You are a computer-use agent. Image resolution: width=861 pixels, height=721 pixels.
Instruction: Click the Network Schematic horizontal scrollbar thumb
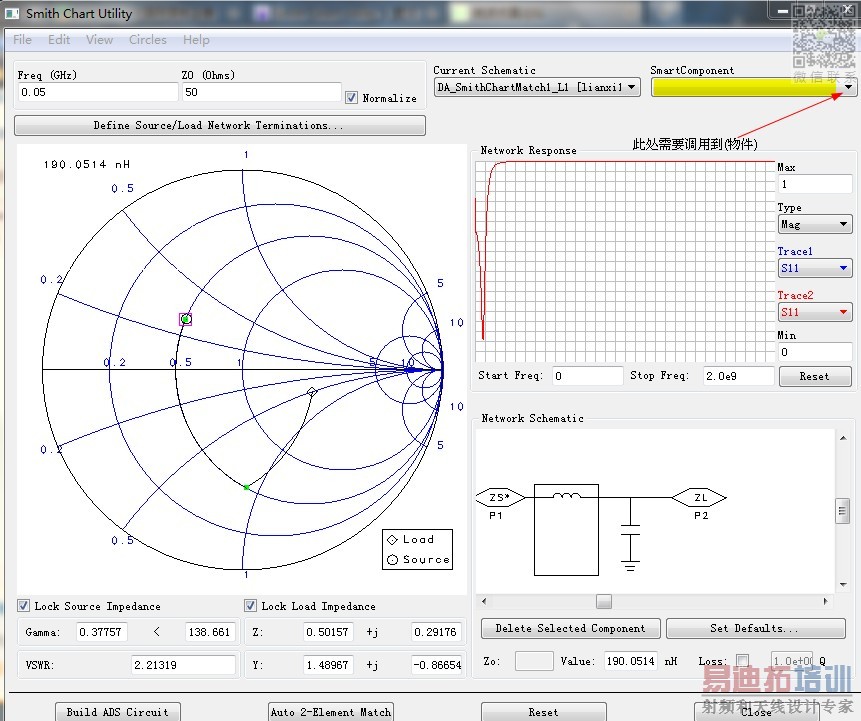tap(603, 602)
